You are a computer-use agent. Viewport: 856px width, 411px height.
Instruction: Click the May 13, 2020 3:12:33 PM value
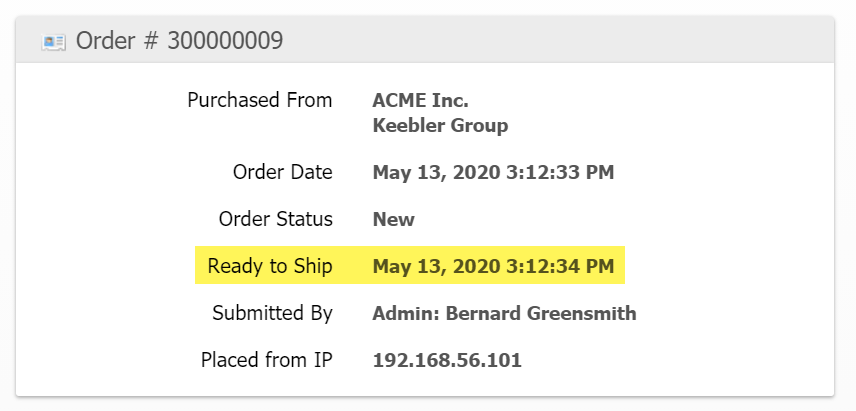tap(493, 172)
